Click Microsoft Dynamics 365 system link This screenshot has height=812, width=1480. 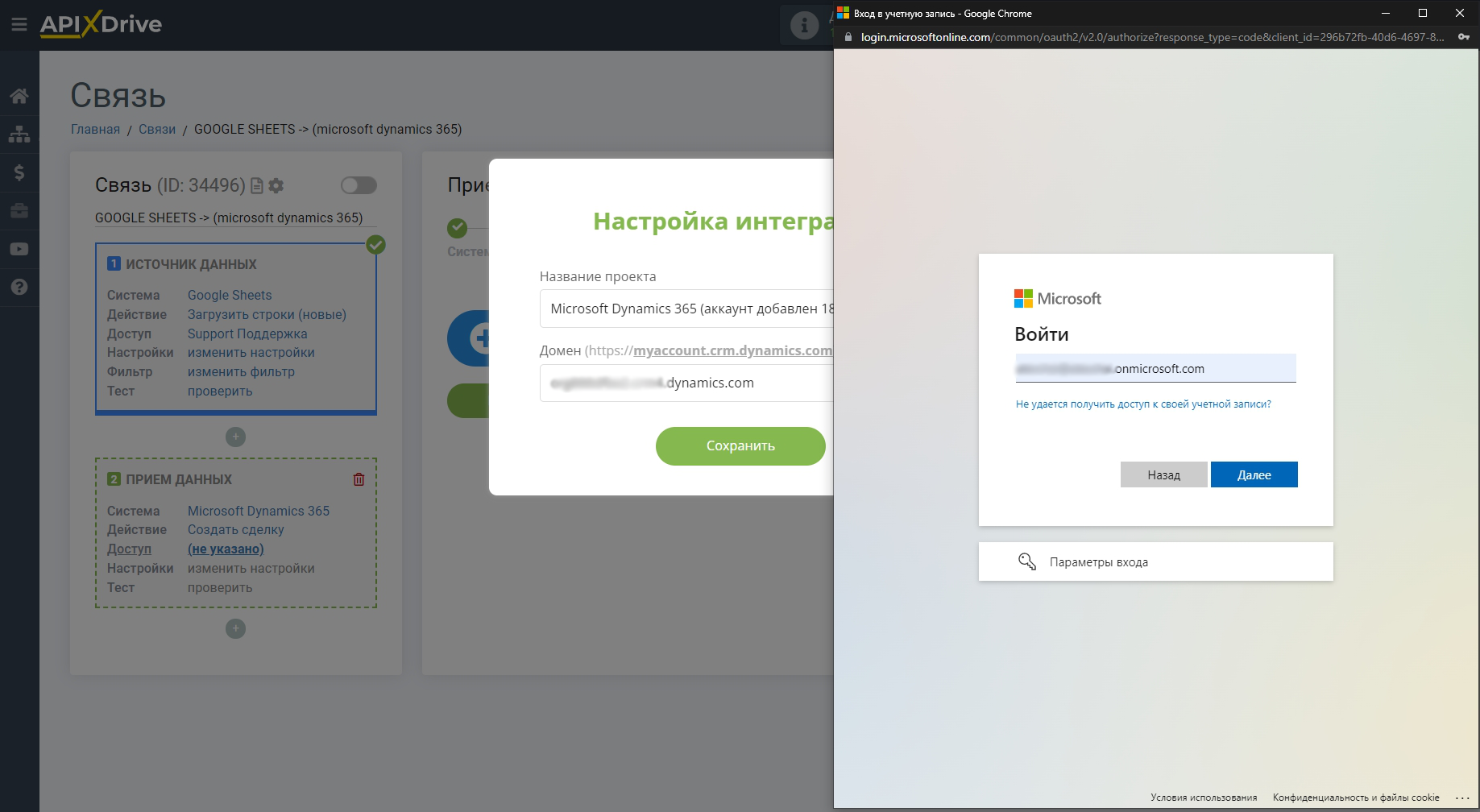click(259, 512)
